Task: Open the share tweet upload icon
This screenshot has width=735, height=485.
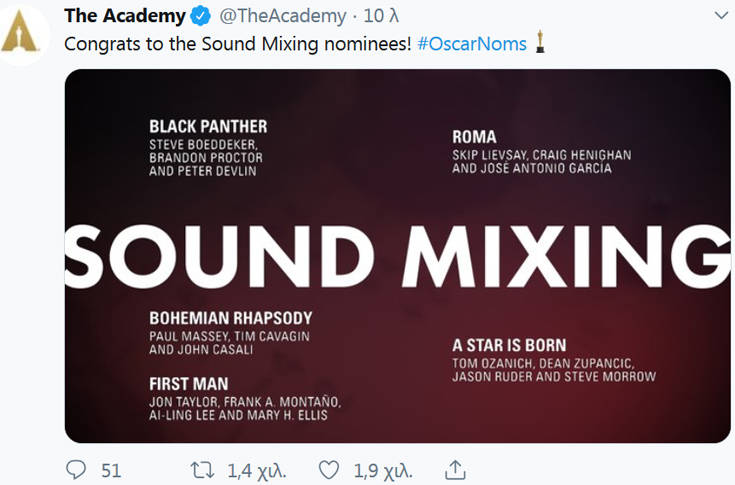Action: point(455,469)
